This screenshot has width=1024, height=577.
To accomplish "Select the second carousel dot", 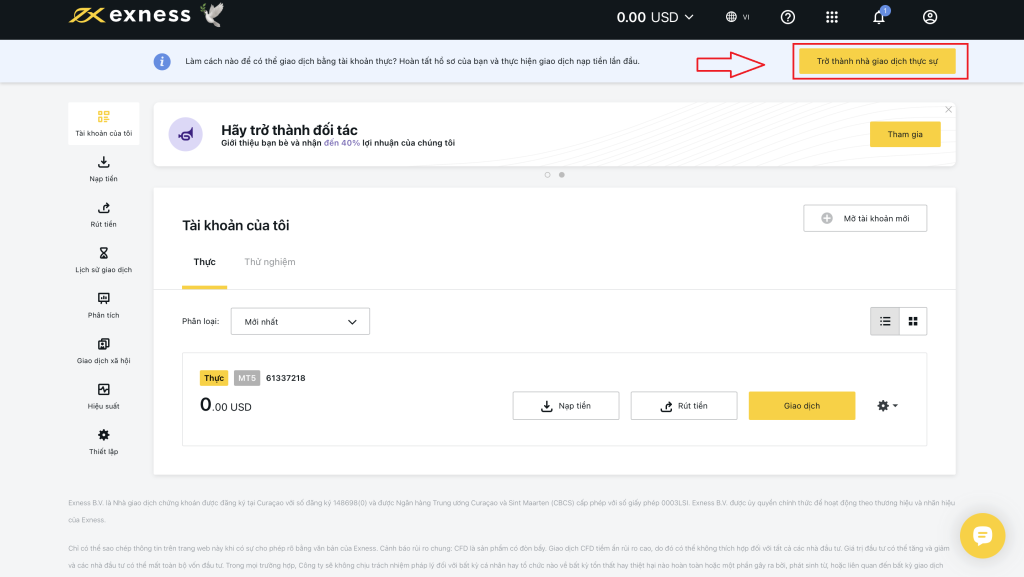I will [x=562, y=175].
